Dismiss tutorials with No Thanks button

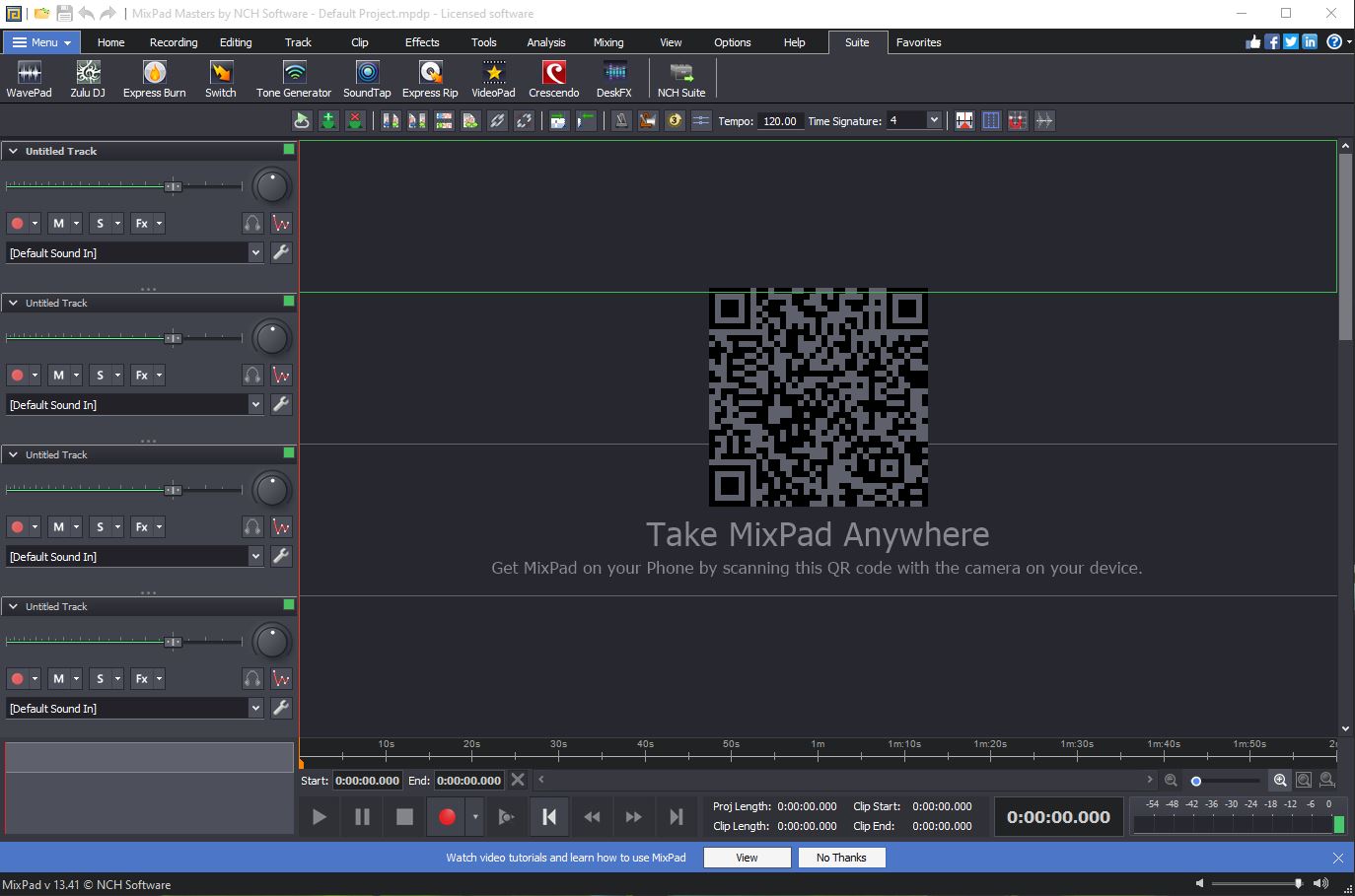841,858
